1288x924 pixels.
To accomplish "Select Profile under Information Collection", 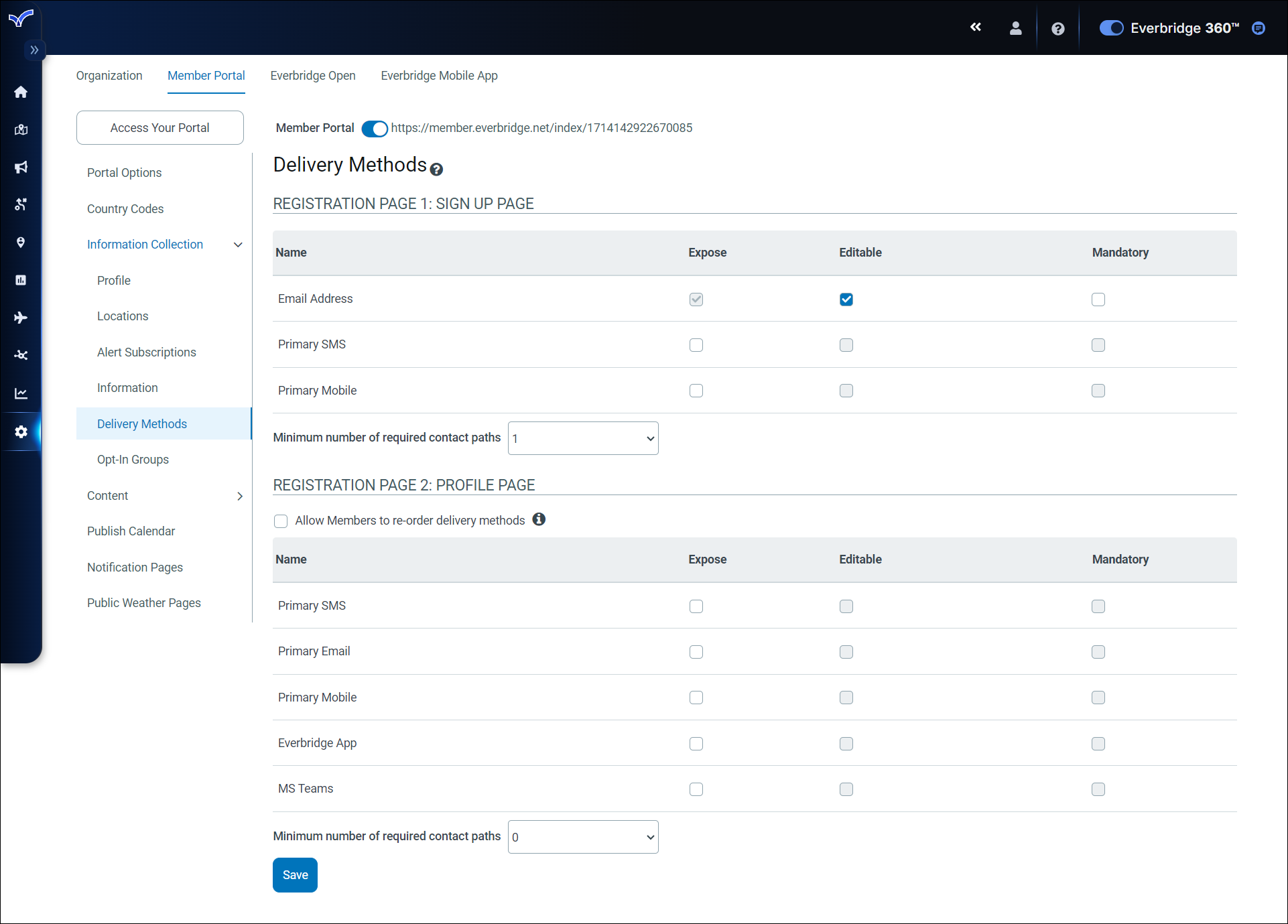I will click(114, 281).
